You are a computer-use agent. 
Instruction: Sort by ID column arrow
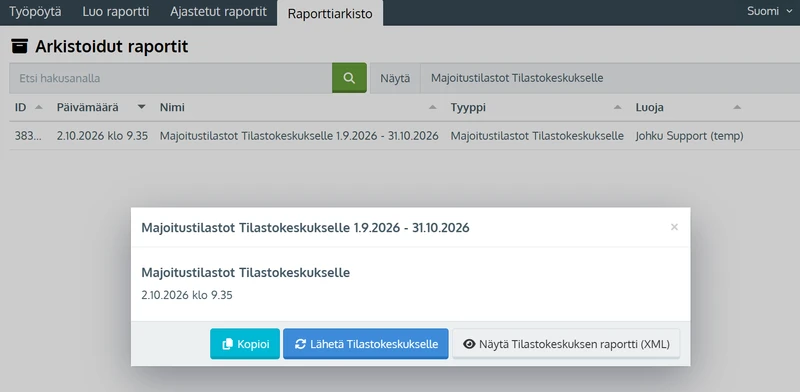(x=38, y=107)
